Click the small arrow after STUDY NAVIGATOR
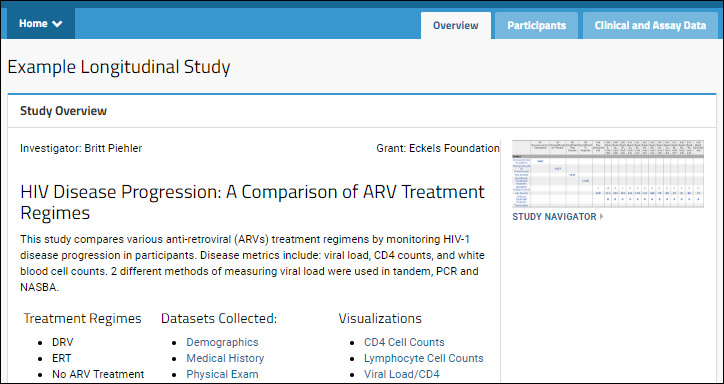The width and height of the screenshot is (724, 384). [602, 216]
